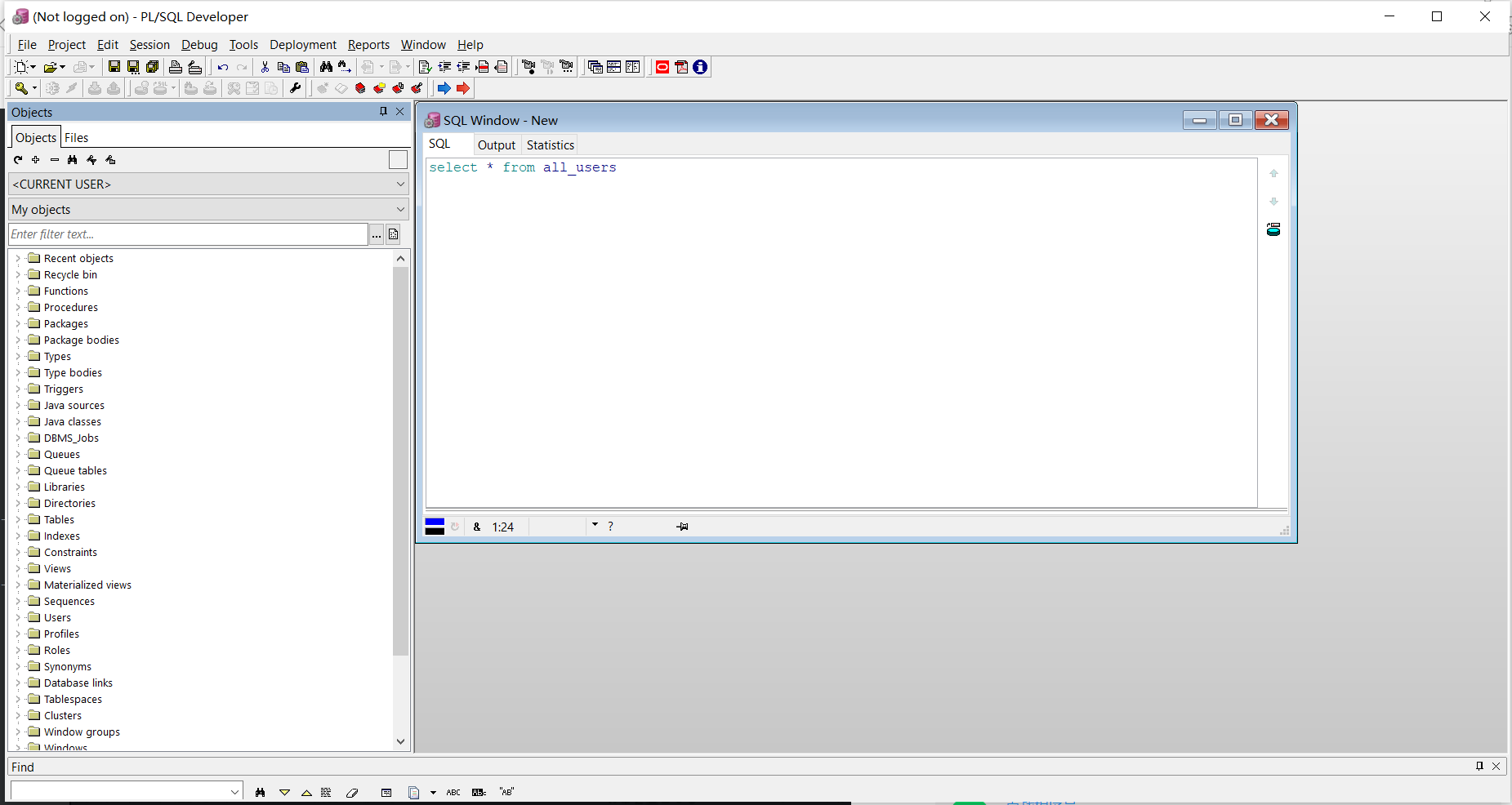
Task: Click the blue Navigate back arrow
Action: pyautogui.click(x=444, y=88)
